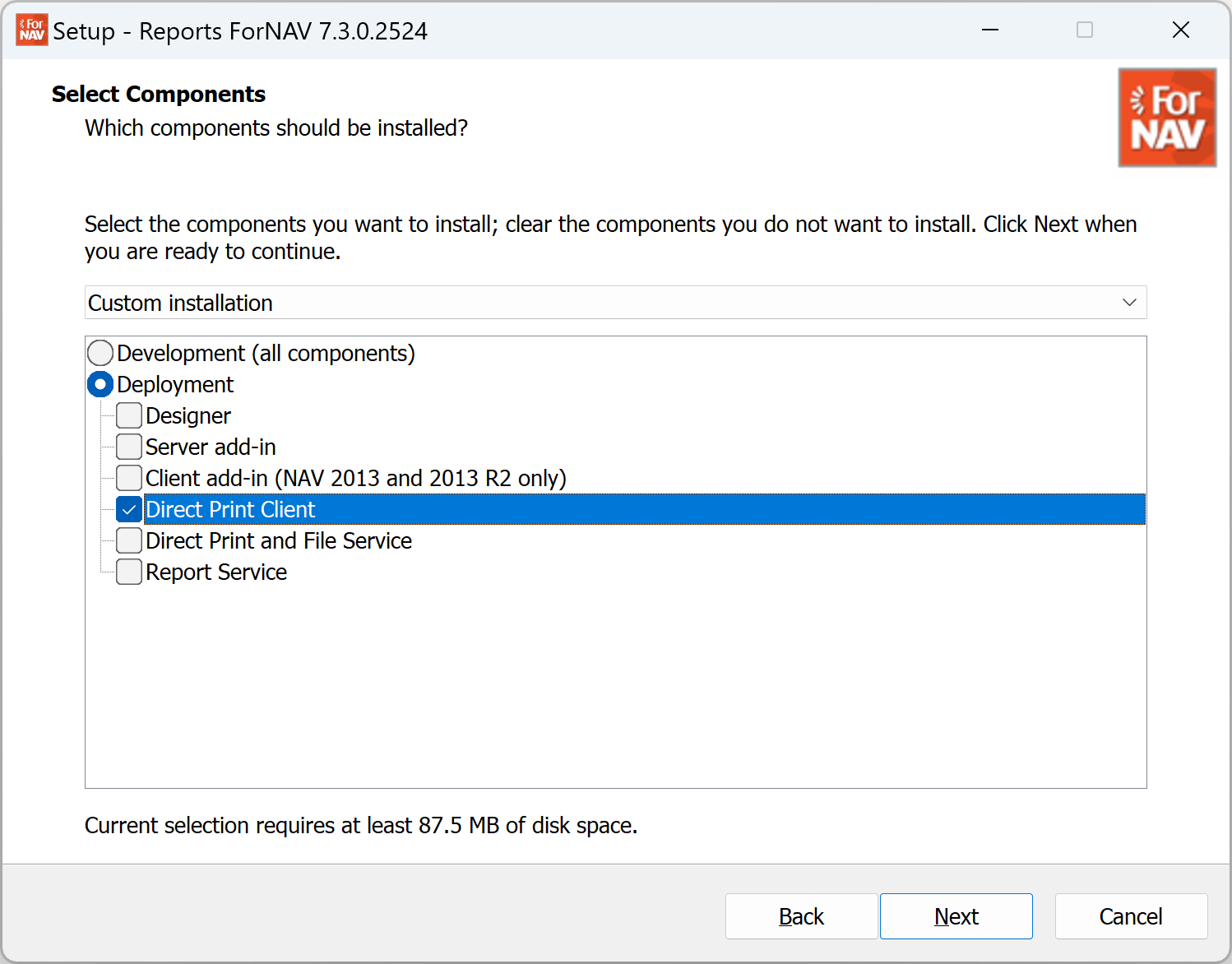This screenshot has height=964, width=1232.
Task: Enable the Report Service checkbox
Action: tap(129, 572)
